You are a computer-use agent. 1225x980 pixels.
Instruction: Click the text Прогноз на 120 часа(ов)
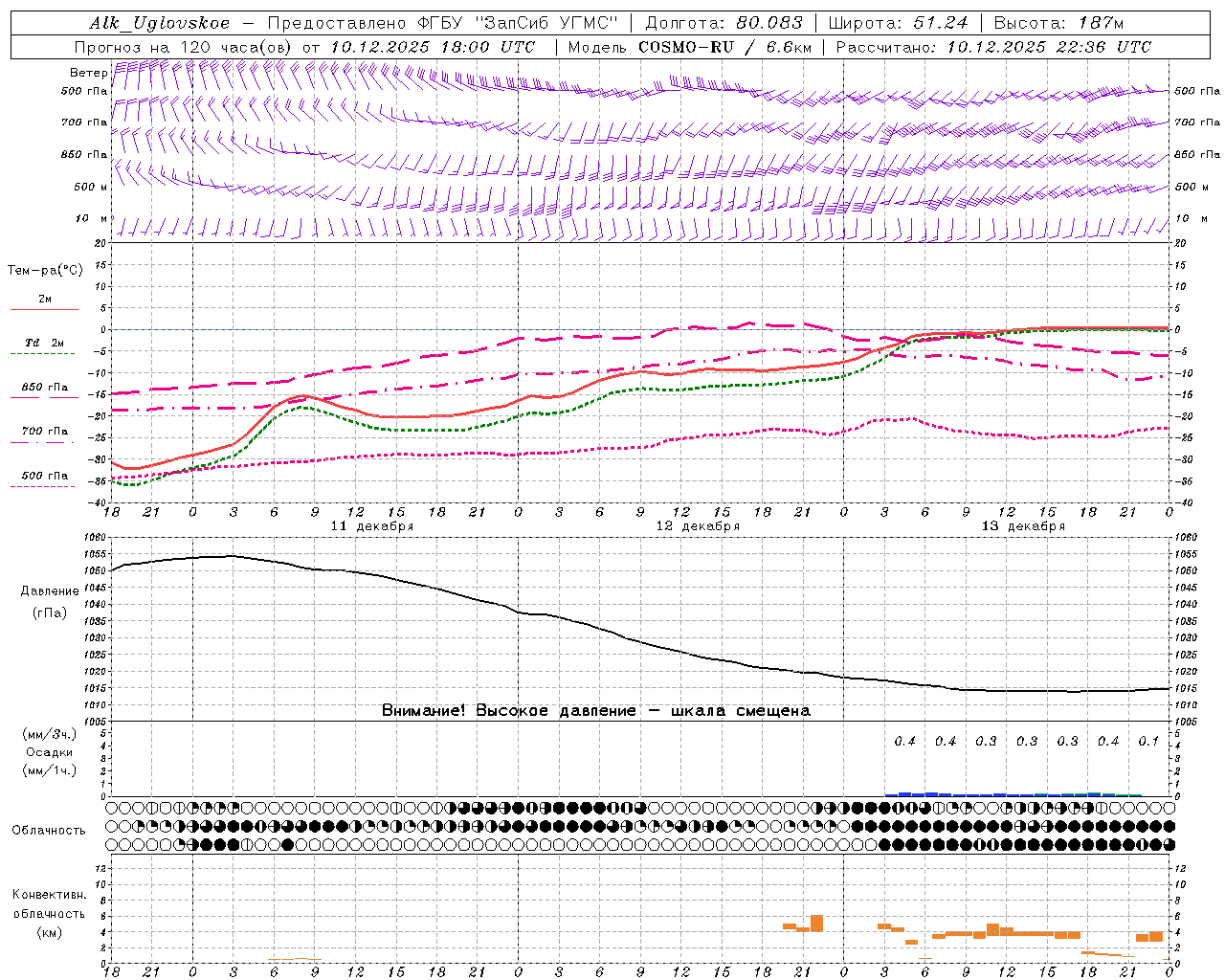[x=184, y=47]
